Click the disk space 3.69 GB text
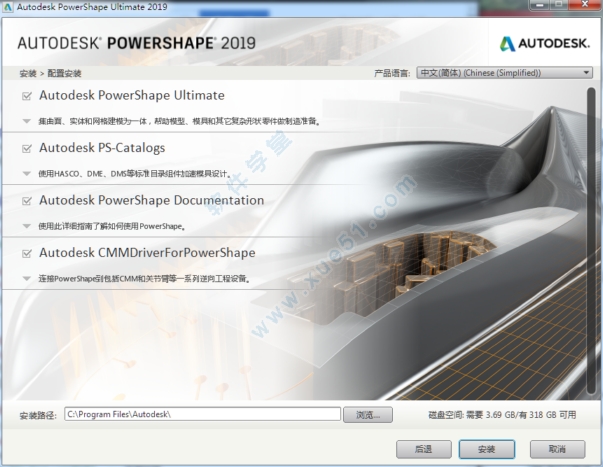The width and height of the screenshot is (603, 467). pyautogui.click(x=500, y=415)
